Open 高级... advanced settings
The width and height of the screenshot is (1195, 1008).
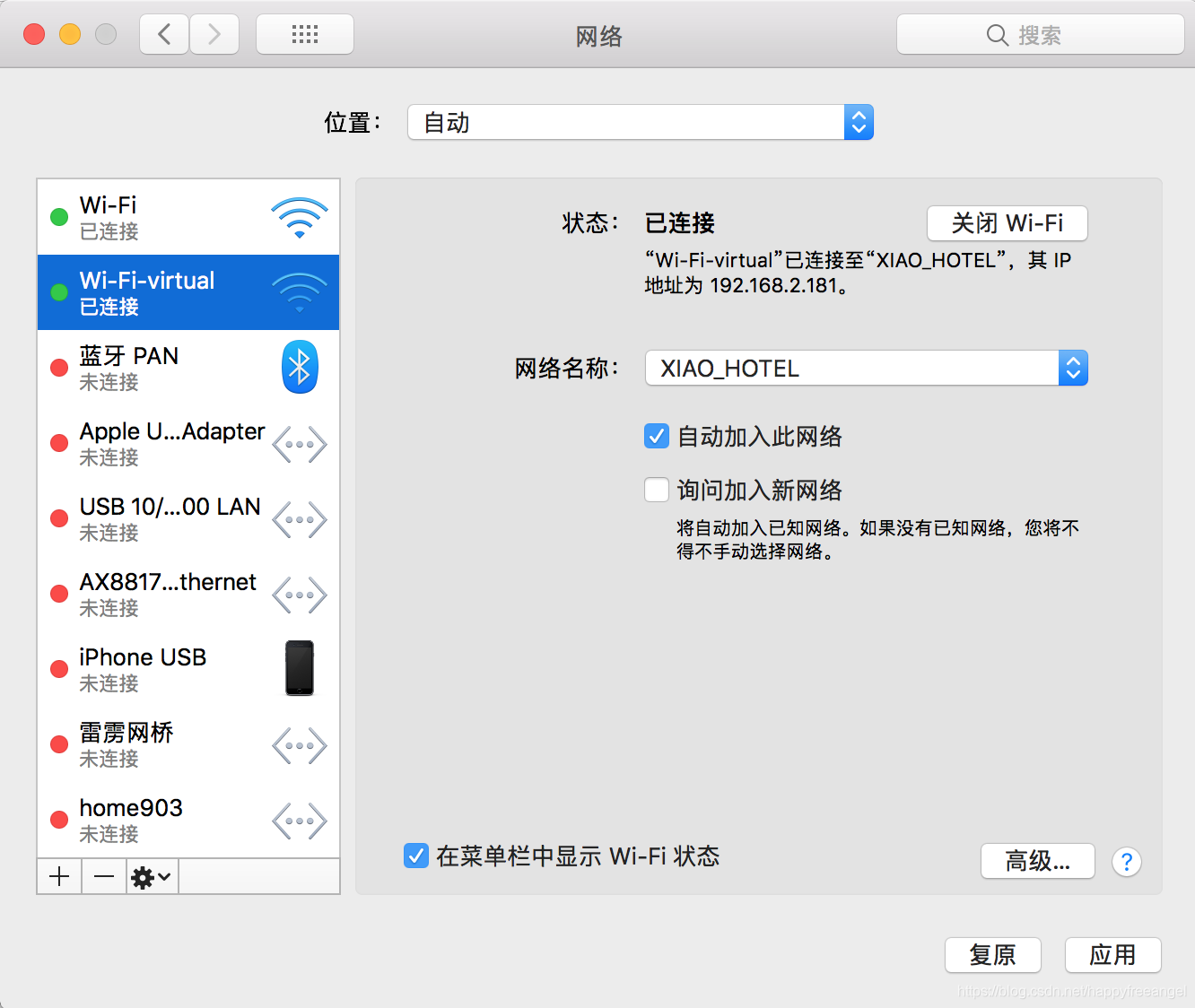[1038, 861]
